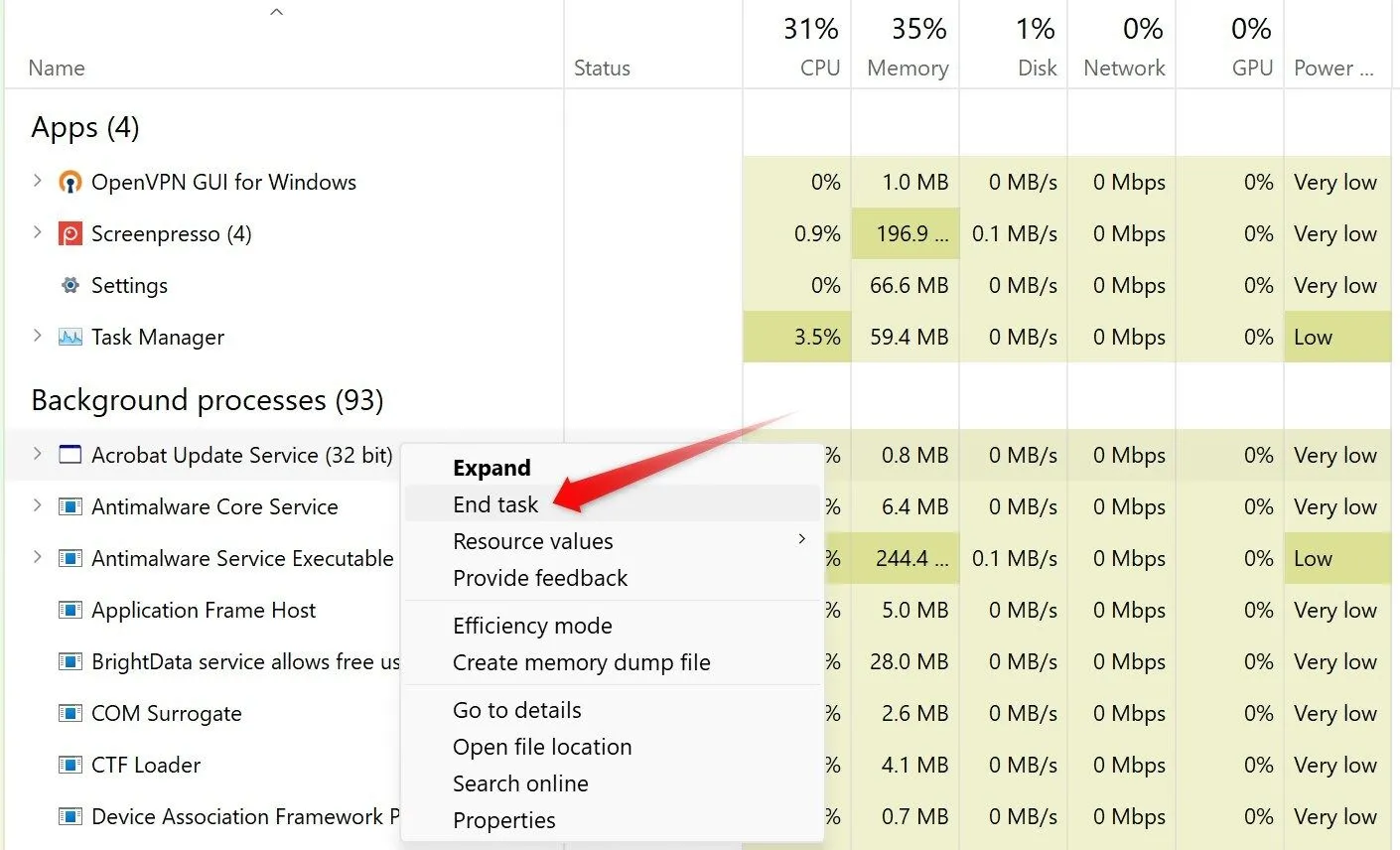Select the Task Manager app icon
The height and width of the screenshot is (850, 1400).
(69, 337)
